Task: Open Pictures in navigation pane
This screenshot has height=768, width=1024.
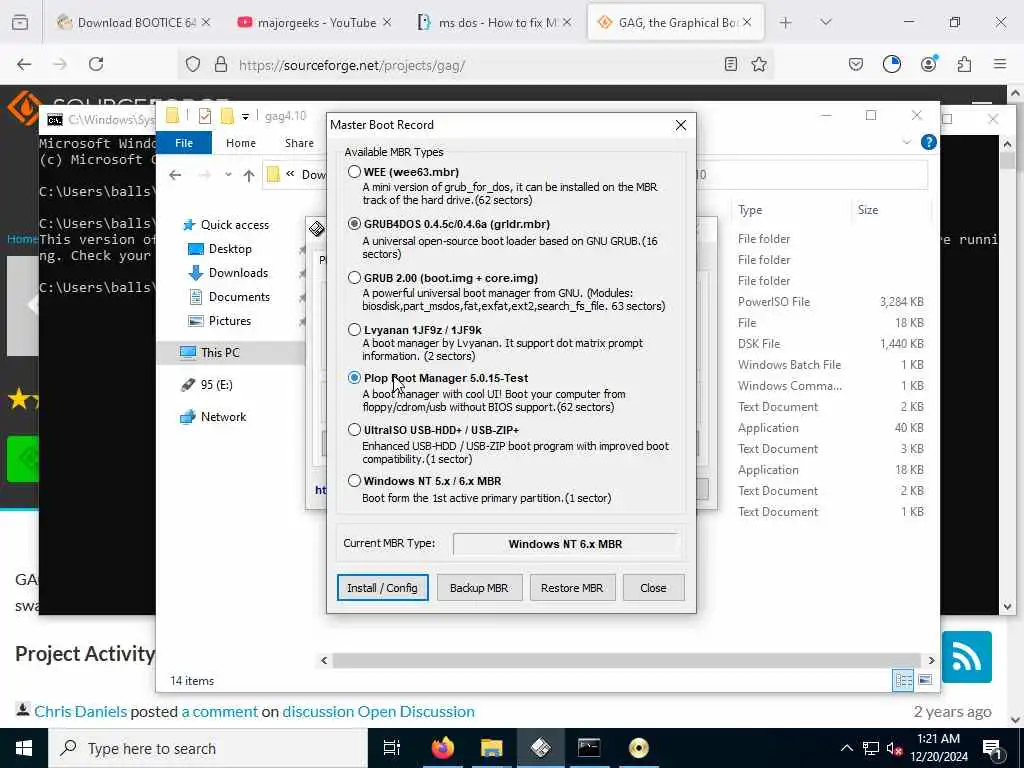Action: point(220,321)
